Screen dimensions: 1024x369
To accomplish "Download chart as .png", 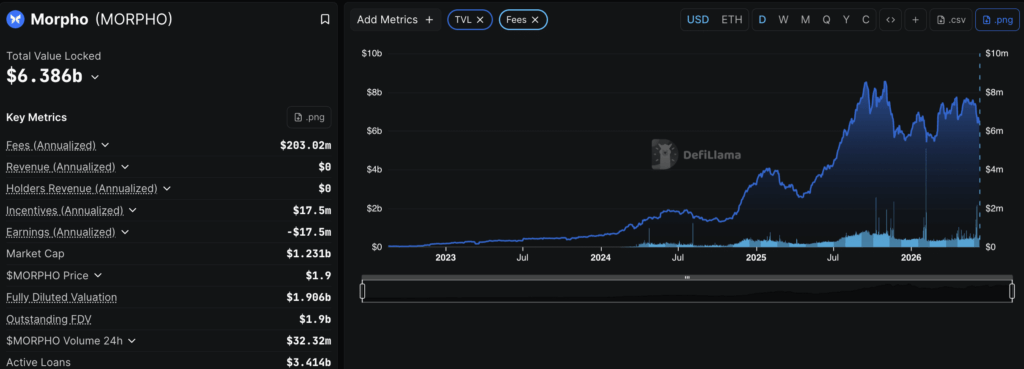I will [997, 20].
